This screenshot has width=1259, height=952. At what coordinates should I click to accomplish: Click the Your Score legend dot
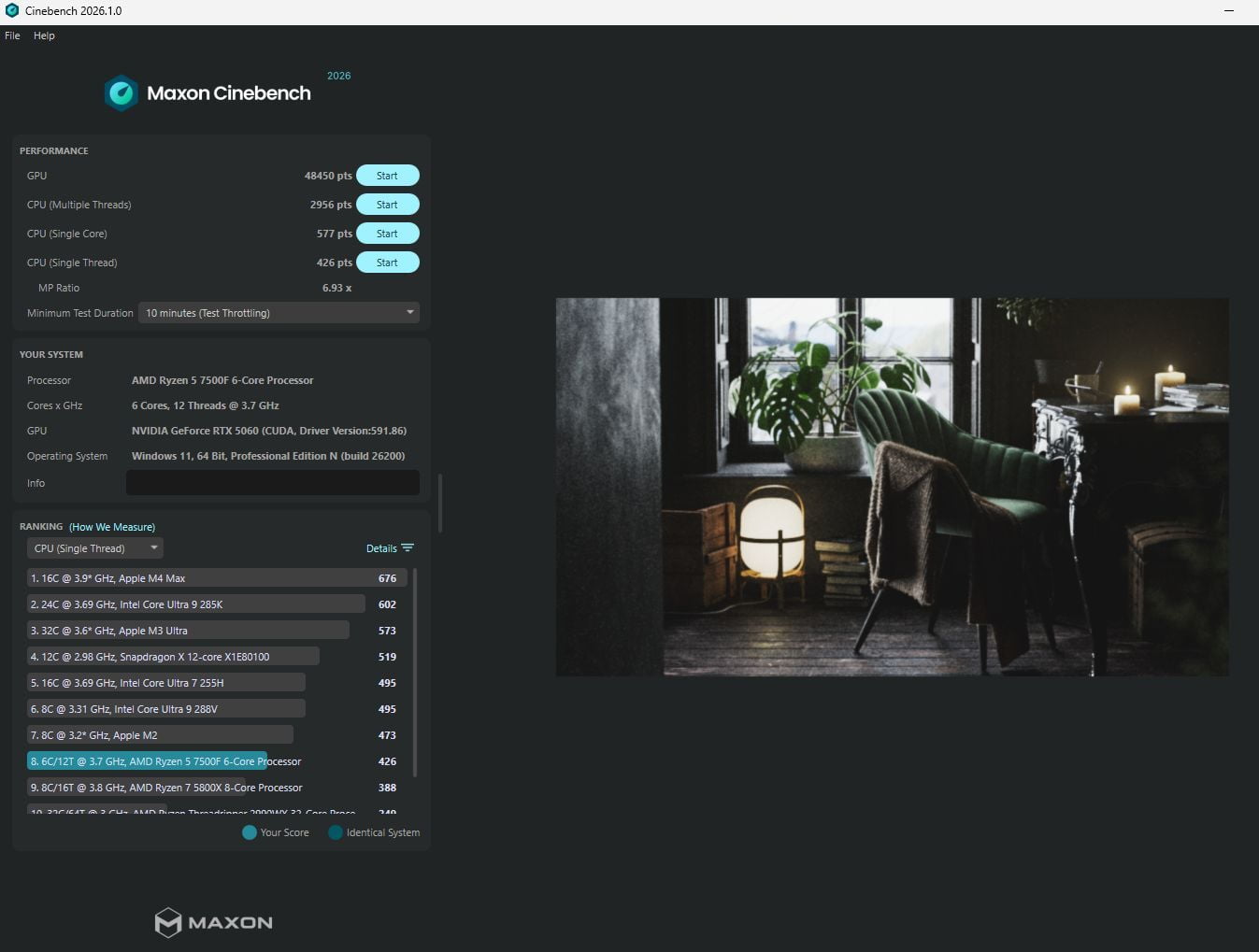250,832
